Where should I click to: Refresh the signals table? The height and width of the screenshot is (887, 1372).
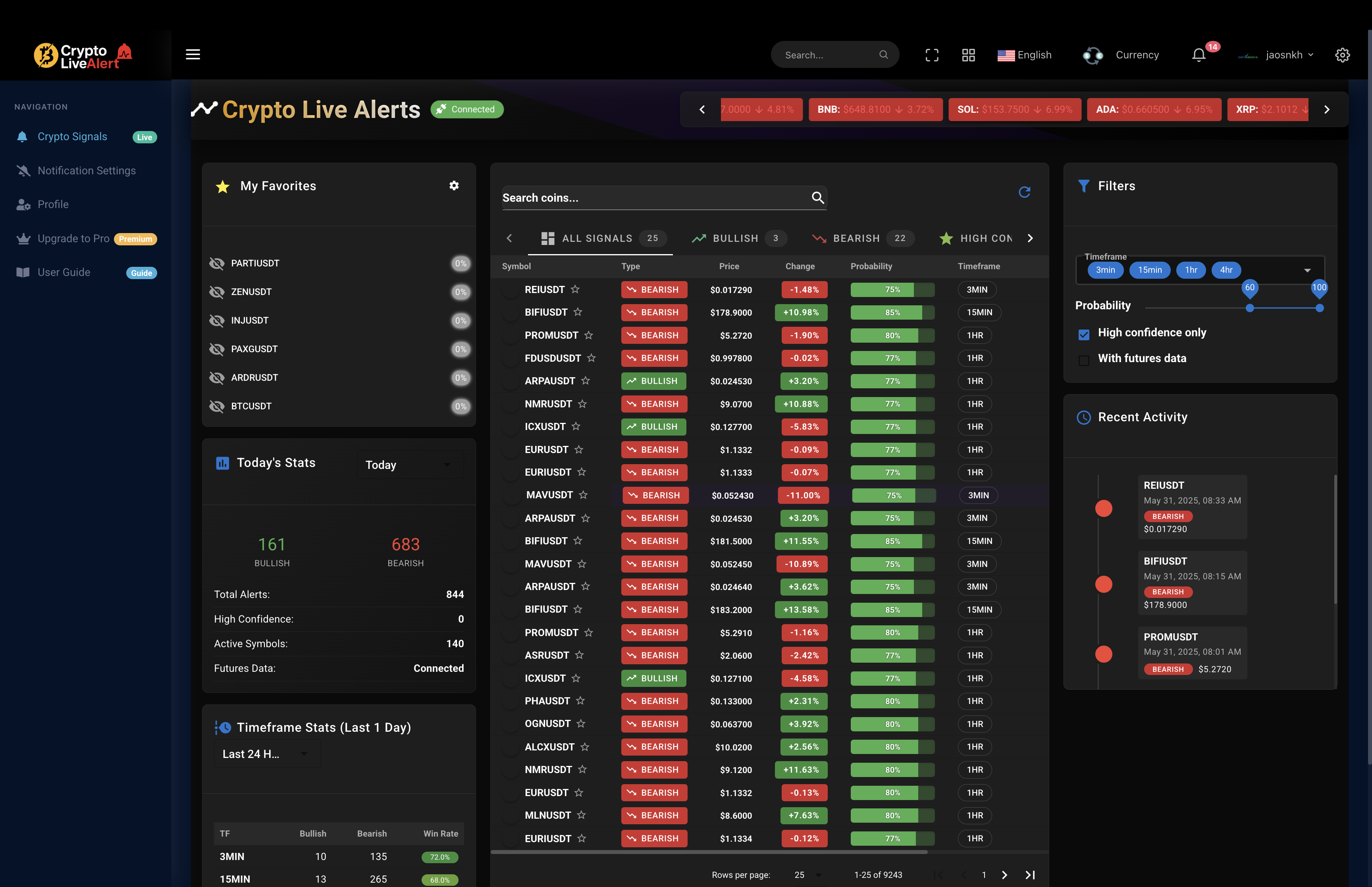(x=1024, y=193)
